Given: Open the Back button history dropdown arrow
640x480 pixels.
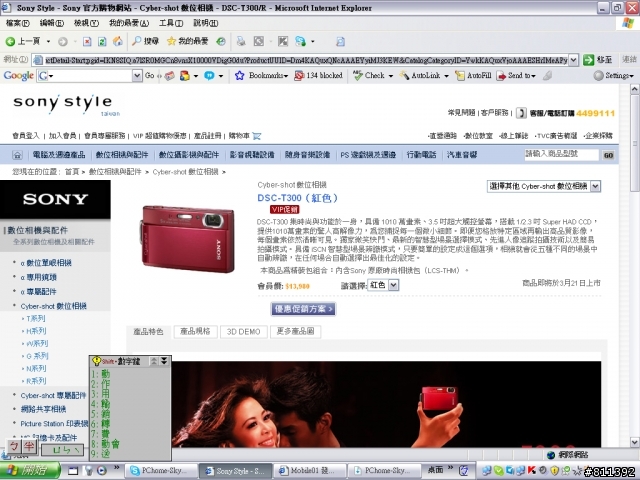Looking at the screenshot, I should pos(48,41).
